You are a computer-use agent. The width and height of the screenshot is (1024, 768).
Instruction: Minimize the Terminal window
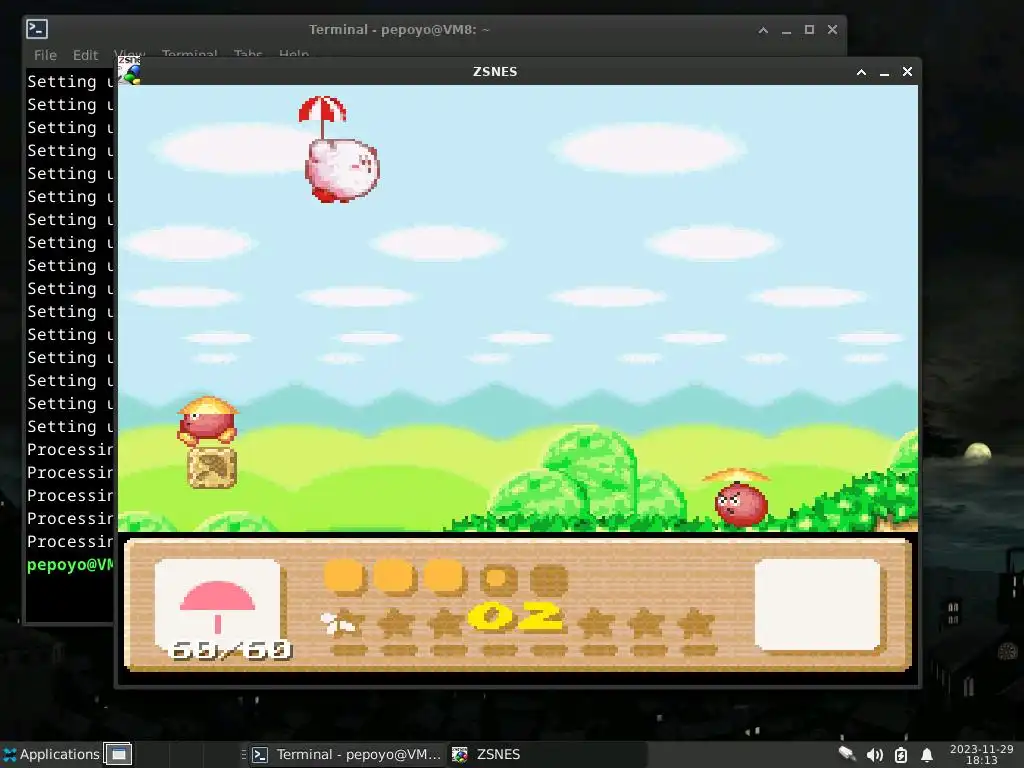[786, 30]
